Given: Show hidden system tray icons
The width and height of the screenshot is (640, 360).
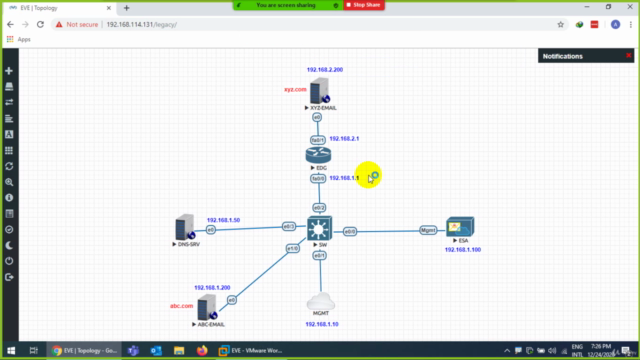Looking at the screenshot, I should tap(507, 351).
